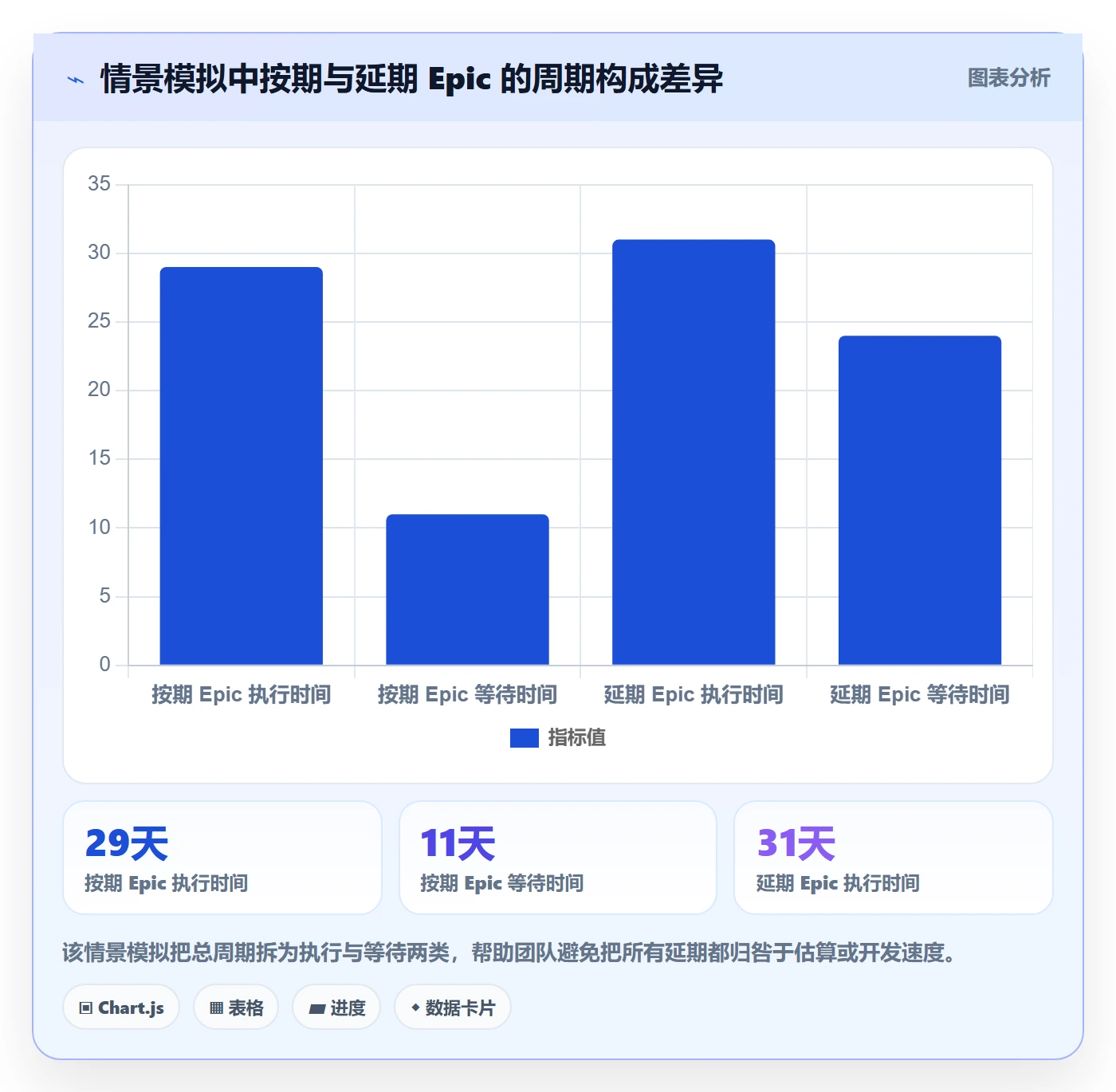The image size is (1116, 1092).
Task: Click the 延期 Epic 等待时间 axis label
Action: click(x=920, y=695)
